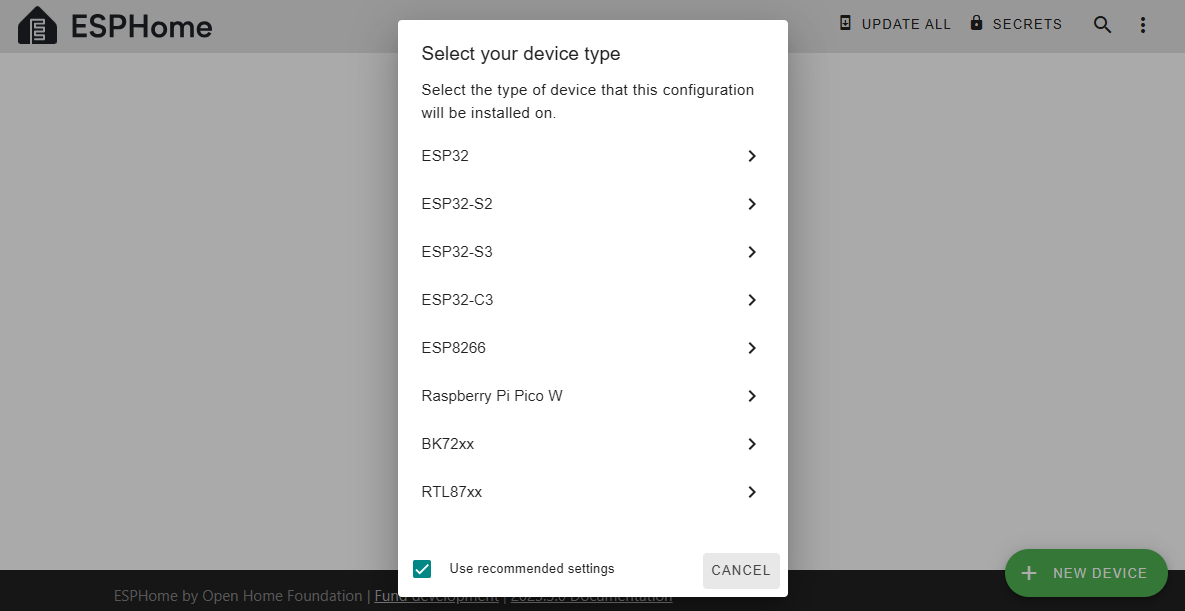
Task: Expand the ESP8266 chevron
Action: click(x=752, y=348)
